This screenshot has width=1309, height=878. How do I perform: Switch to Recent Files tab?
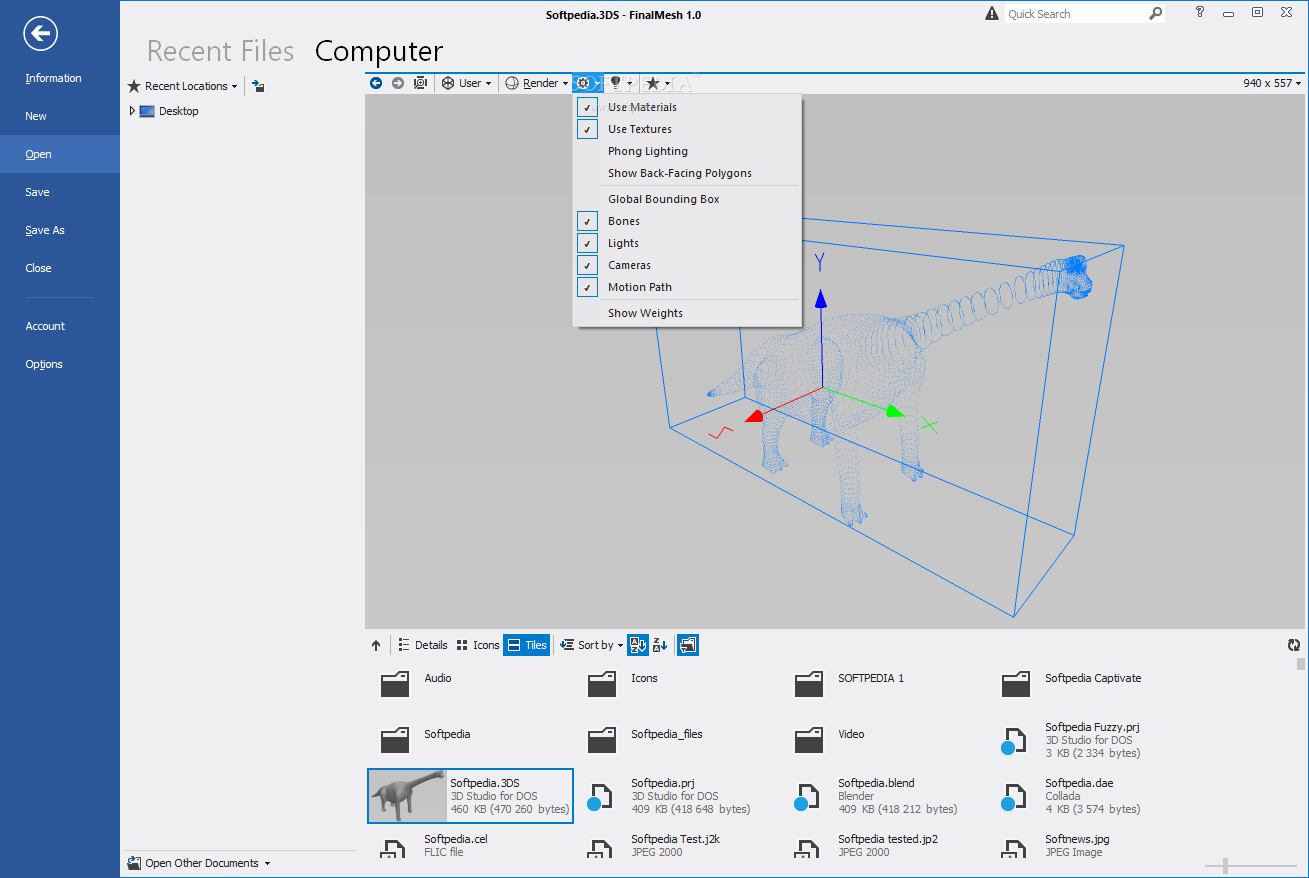221,51
